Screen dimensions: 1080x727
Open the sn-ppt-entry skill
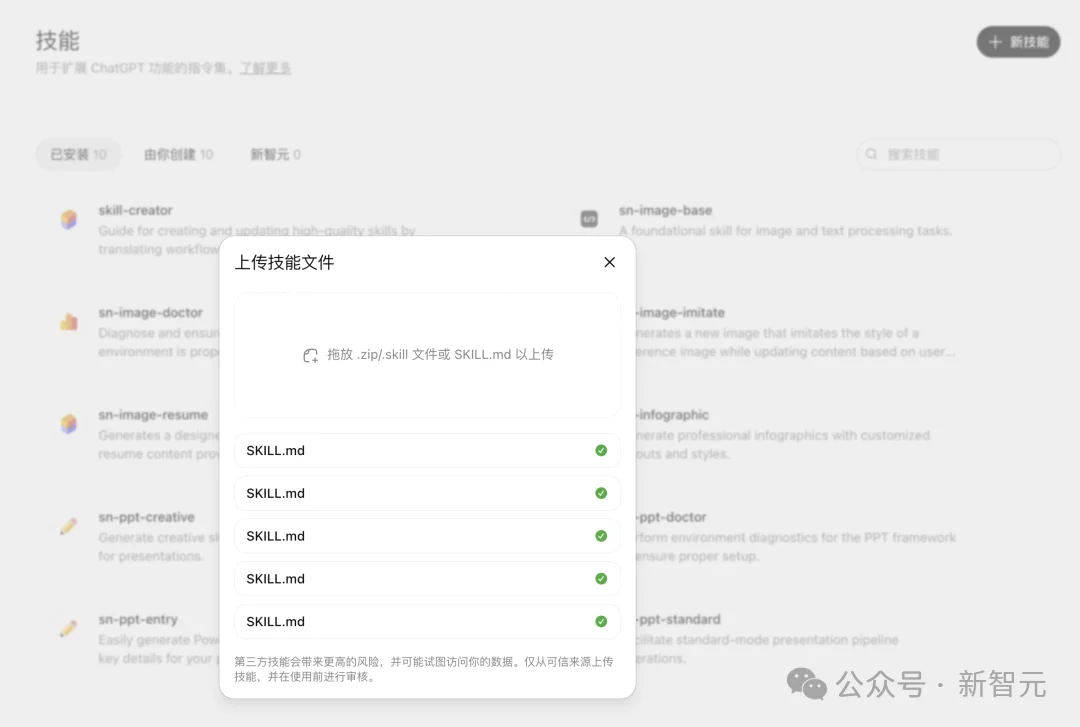pos(138,620)
